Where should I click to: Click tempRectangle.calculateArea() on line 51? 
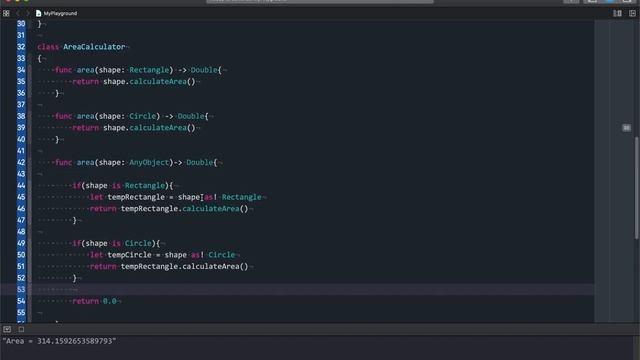(x=184, y=266)
